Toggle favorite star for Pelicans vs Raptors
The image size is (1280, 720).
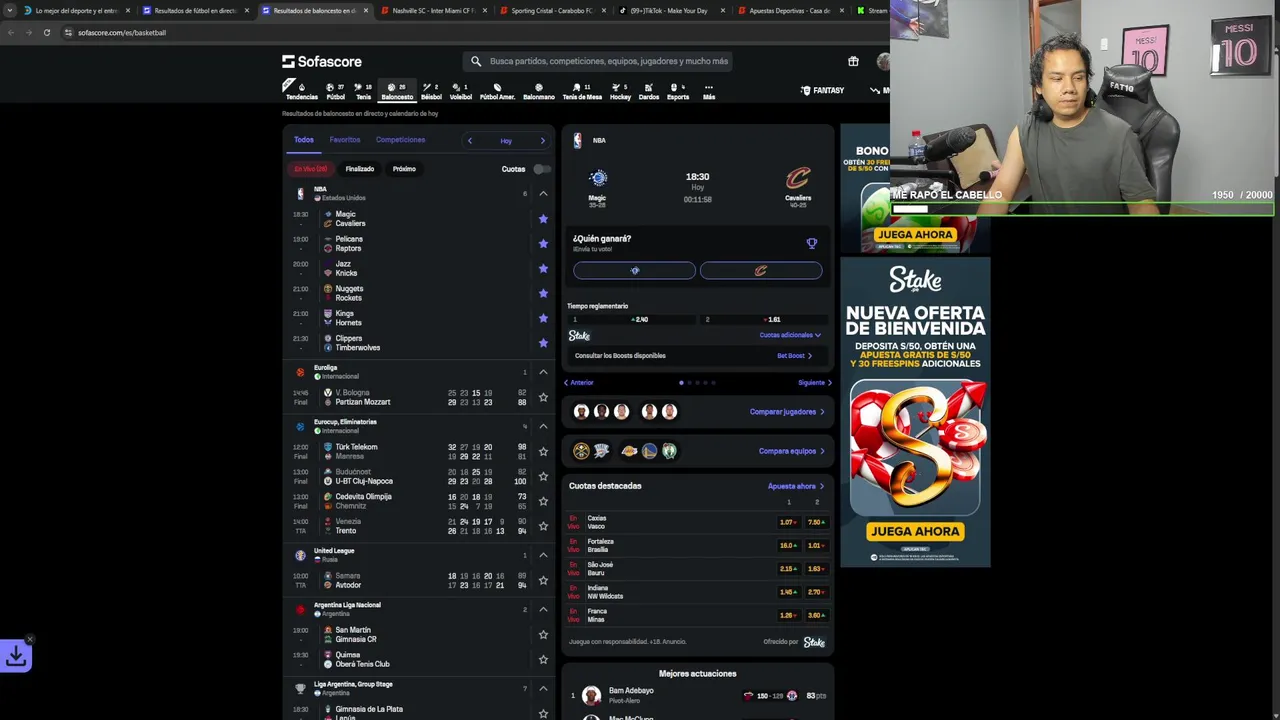(543, 244)
